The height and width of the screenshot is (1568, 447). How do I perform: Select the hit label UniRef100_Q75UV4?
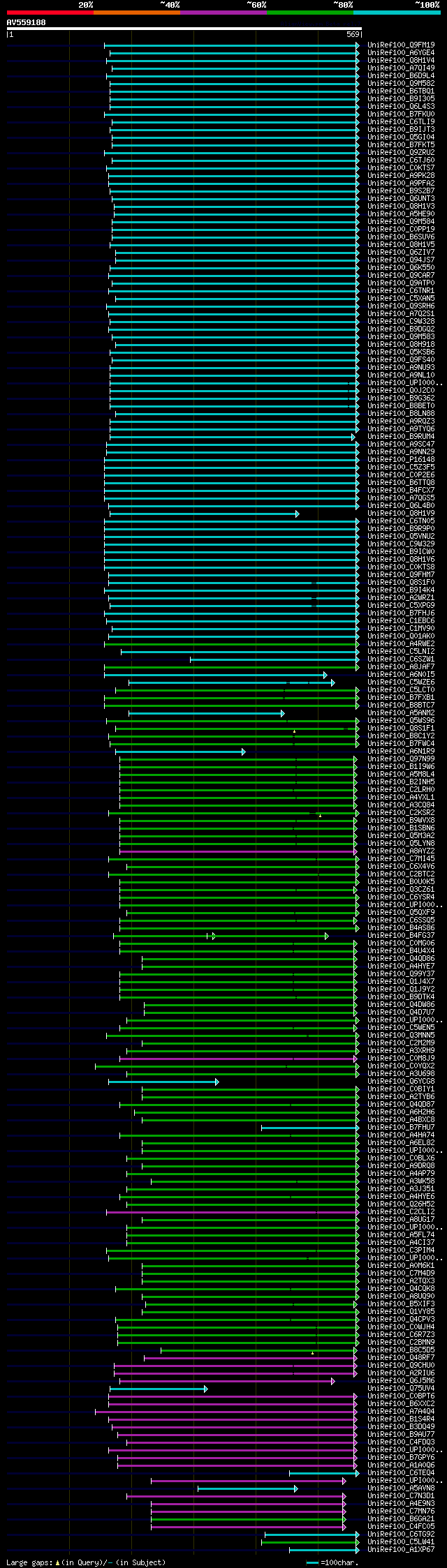point(401,1389)
